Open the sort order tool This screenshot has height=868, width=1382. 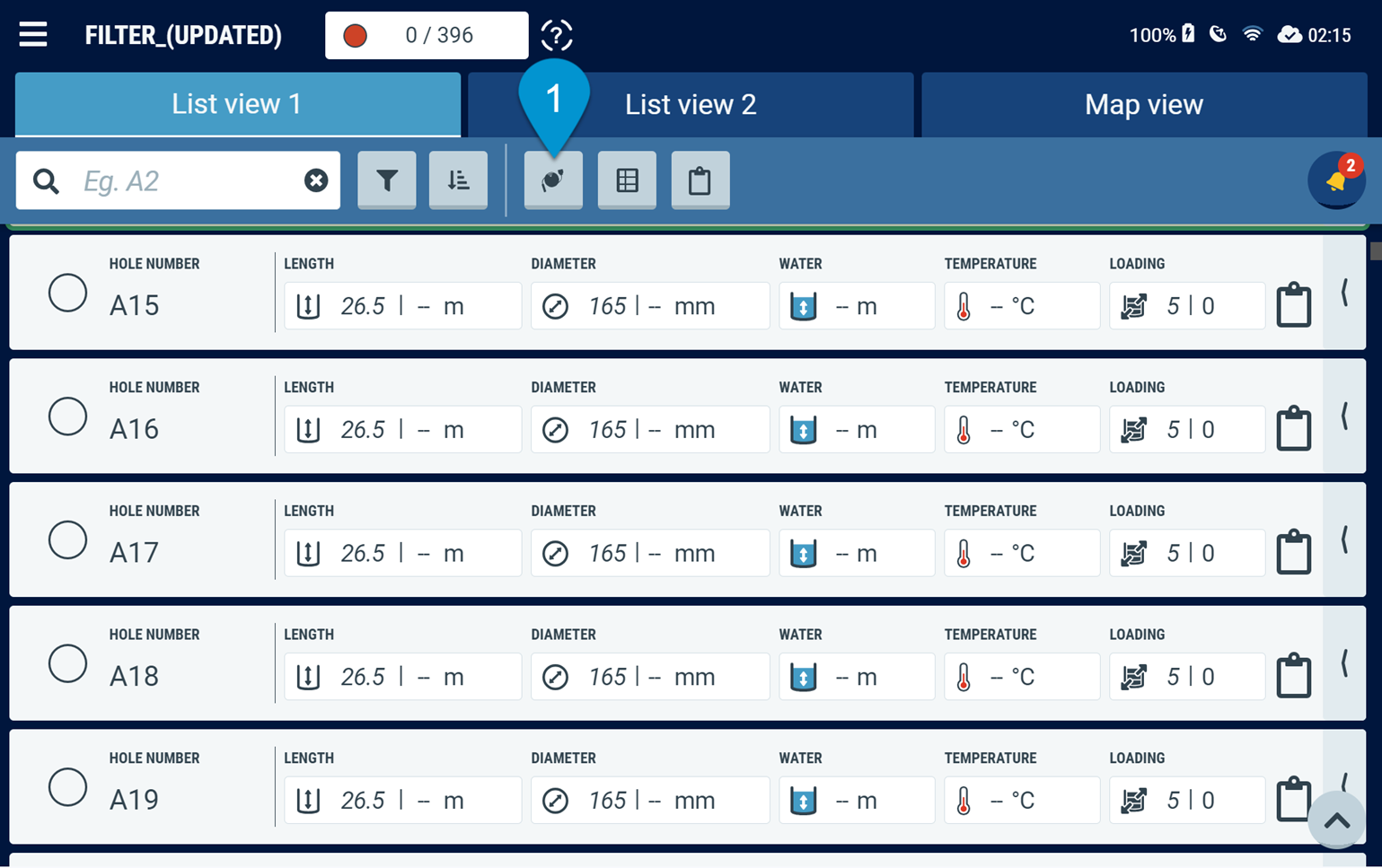click(458, 180)
